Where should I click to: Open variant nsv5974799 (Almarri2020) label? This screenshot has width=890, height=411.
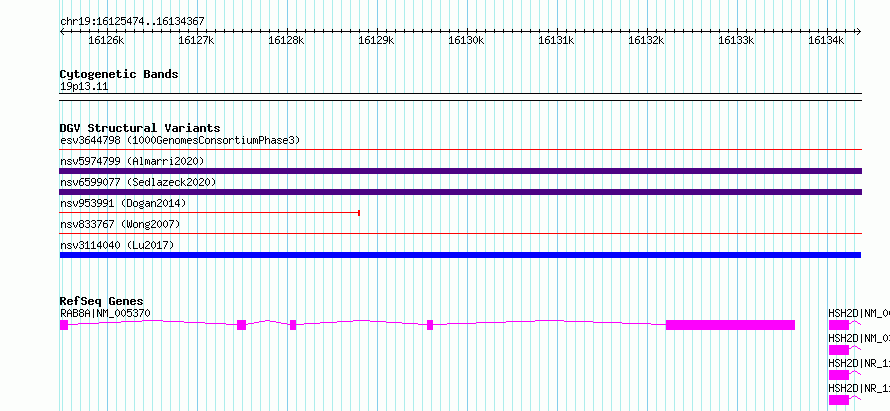[132, 162]
